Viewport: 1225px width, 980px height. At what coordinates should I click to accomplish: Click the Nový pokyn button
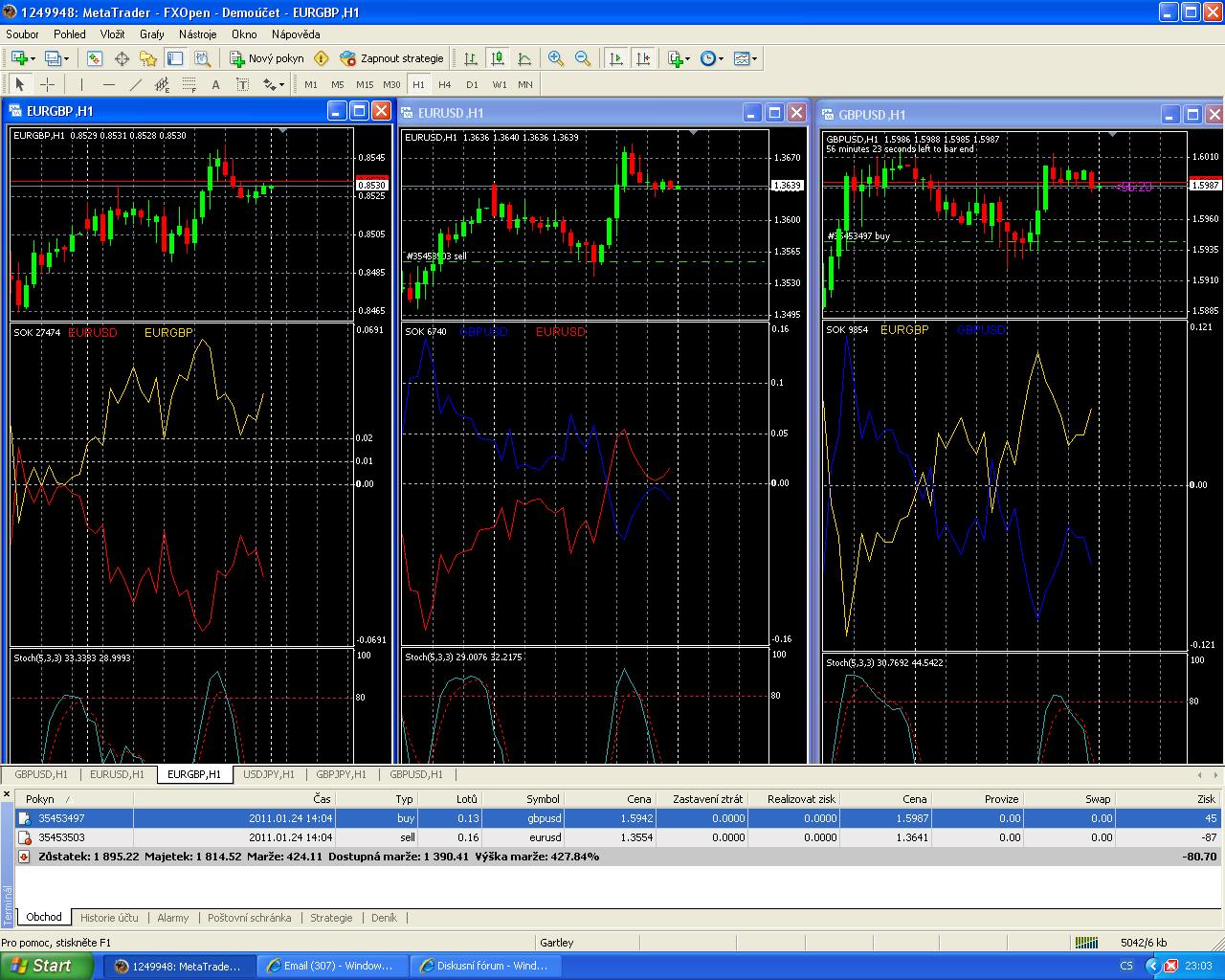[x=267, y=58]
